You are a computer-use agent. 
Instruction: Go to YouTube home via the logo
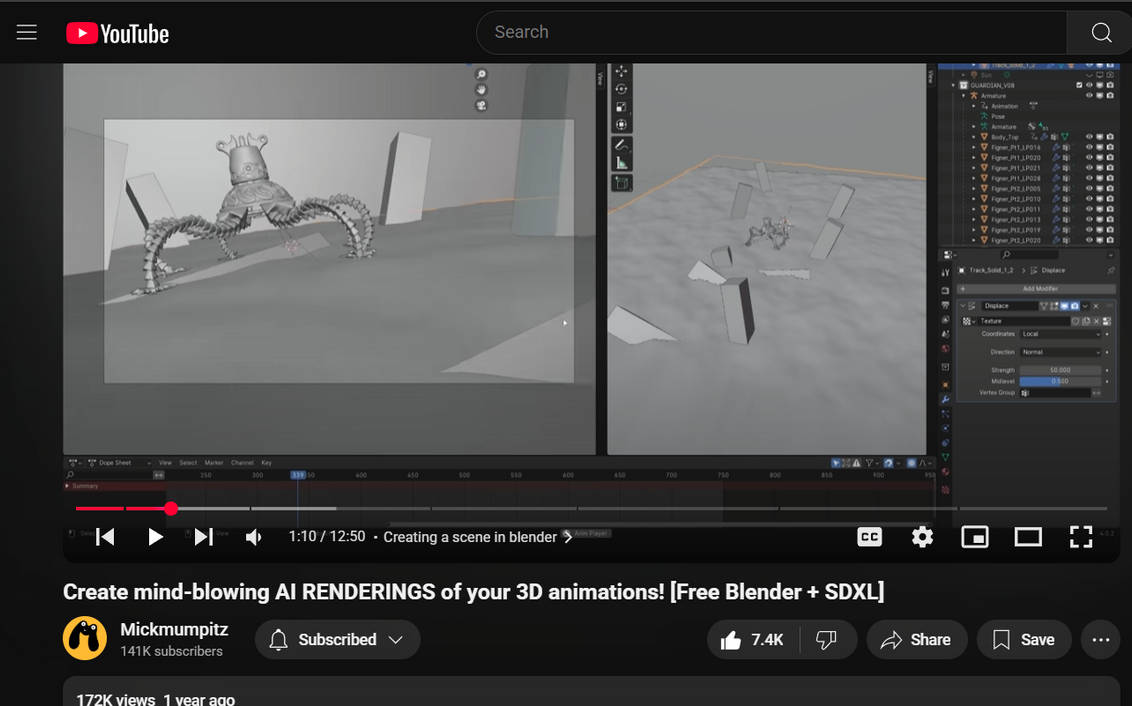click(118, 33)
